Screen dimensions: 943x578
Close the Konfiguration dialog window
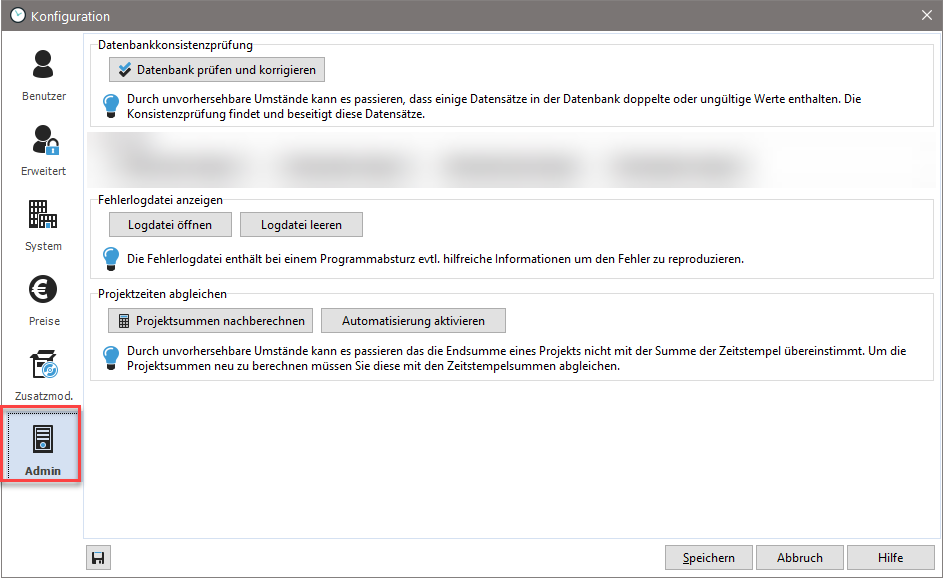[926, 16]
